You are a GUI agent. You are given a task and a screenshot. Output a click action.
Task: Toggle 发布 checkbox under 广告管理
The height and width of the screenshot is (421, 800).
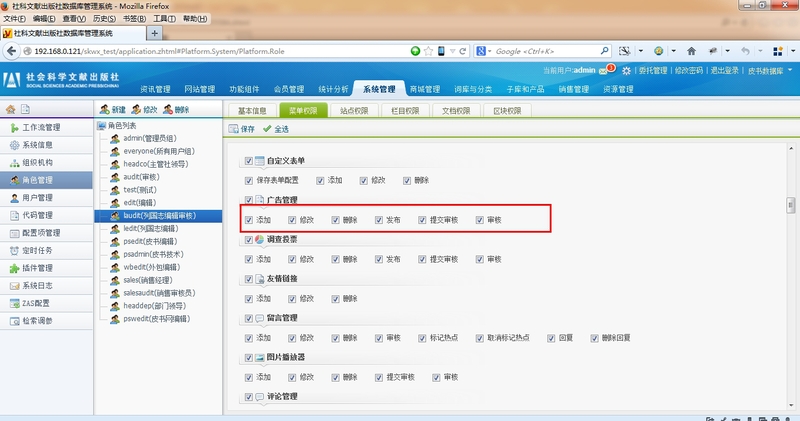click(379, 220)
